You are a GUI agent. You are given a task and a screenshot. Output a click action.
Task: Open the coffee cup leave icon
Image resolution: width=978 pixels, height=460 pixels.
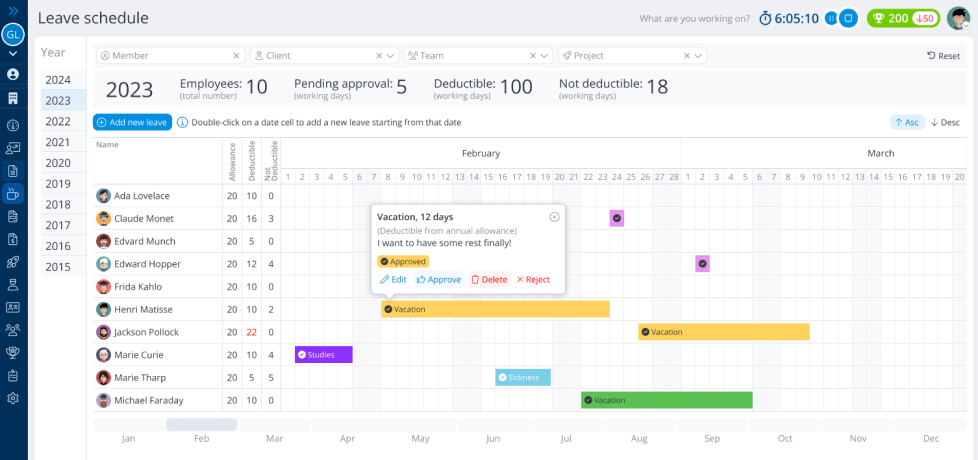[x=13, y=193]
